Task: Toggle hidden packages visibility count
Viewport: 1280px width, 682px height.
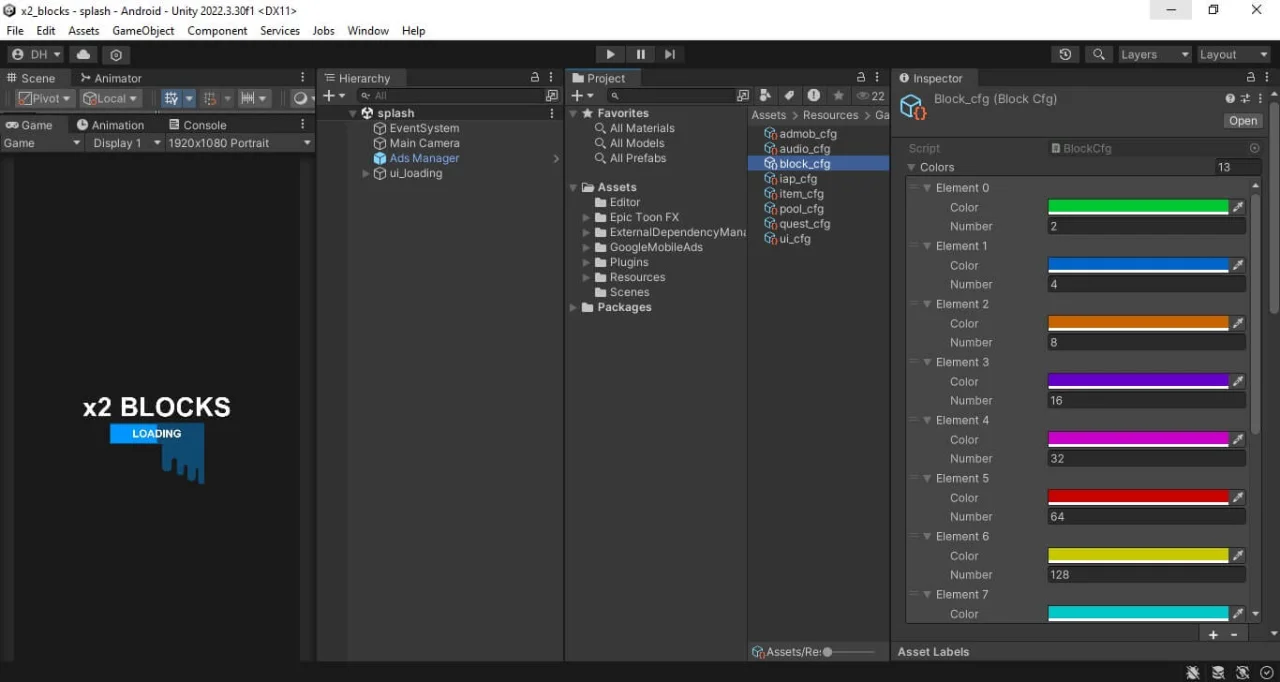Action: (x=871, y=96)
